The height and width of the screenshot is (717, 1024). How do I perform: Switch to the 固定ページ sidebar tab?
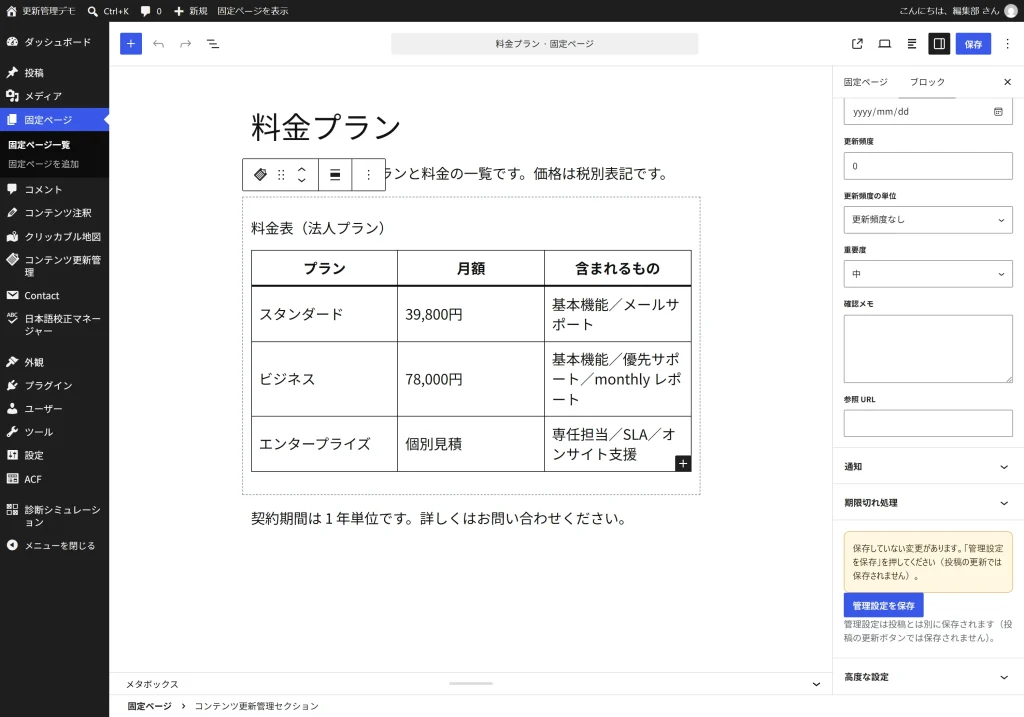point(865,82)
